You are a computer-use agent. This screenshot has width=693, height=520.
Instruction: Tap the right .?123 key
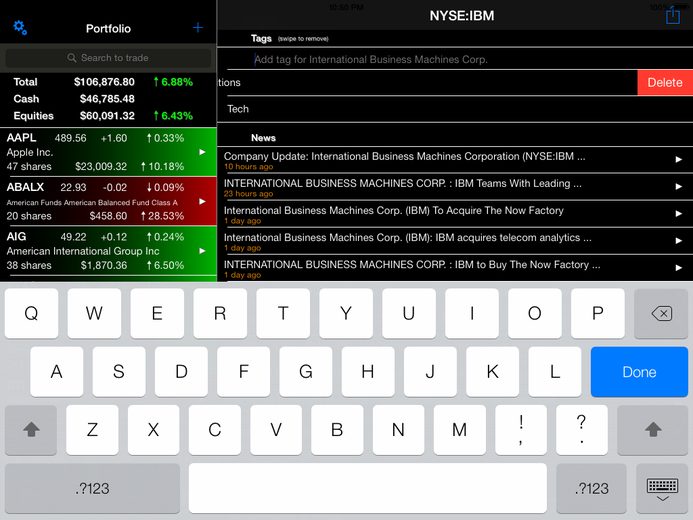591,489
